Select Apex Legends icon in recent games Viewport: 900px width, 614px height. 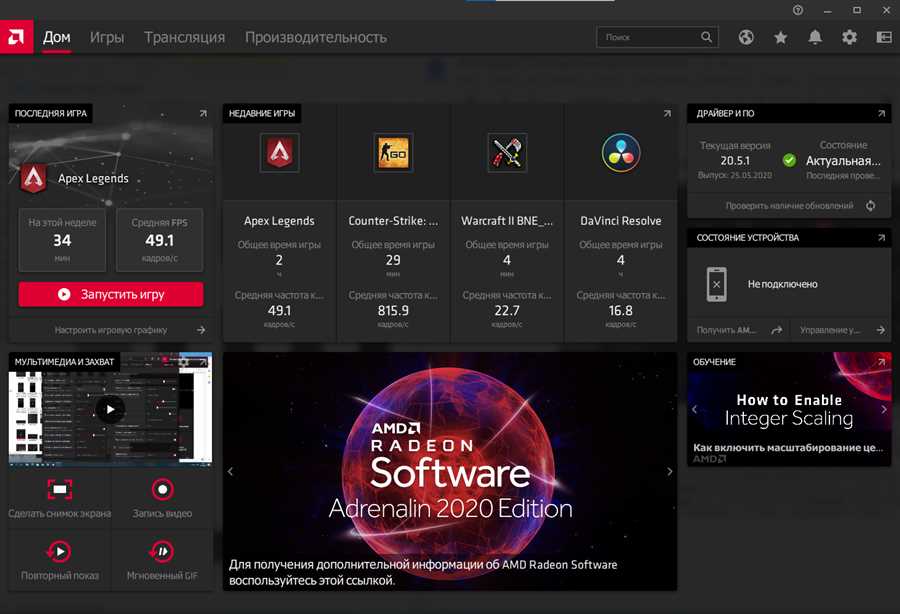(x=280, y=153)
